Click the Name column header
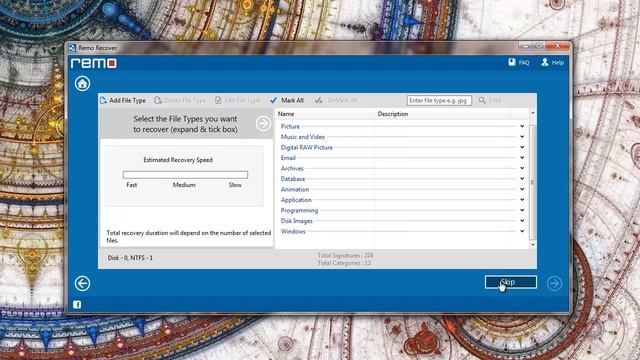 pyautogui.click(x=286, y=114)
